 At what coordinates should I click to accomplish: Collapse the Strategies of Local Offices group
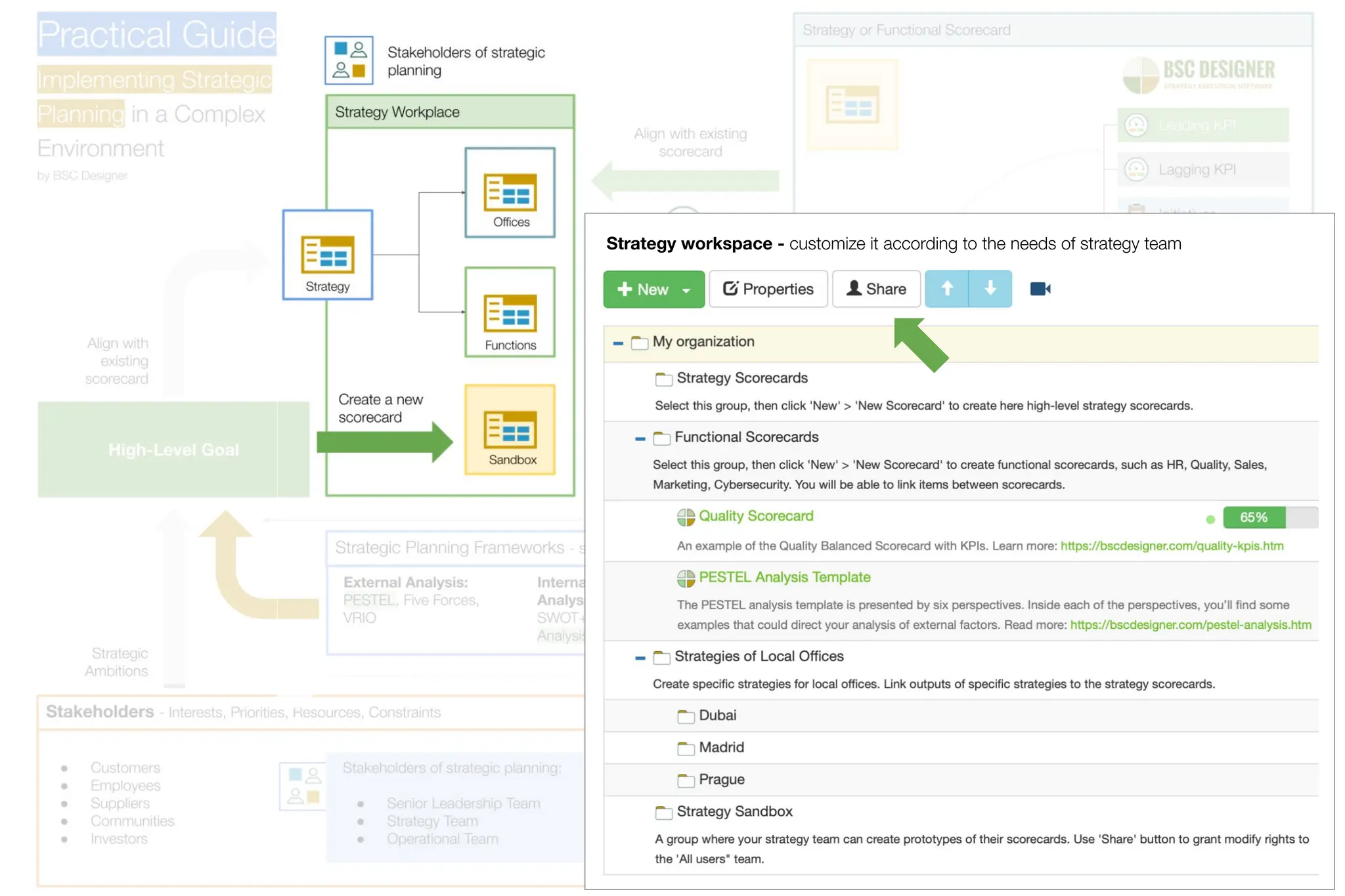[x=640, y=658]
